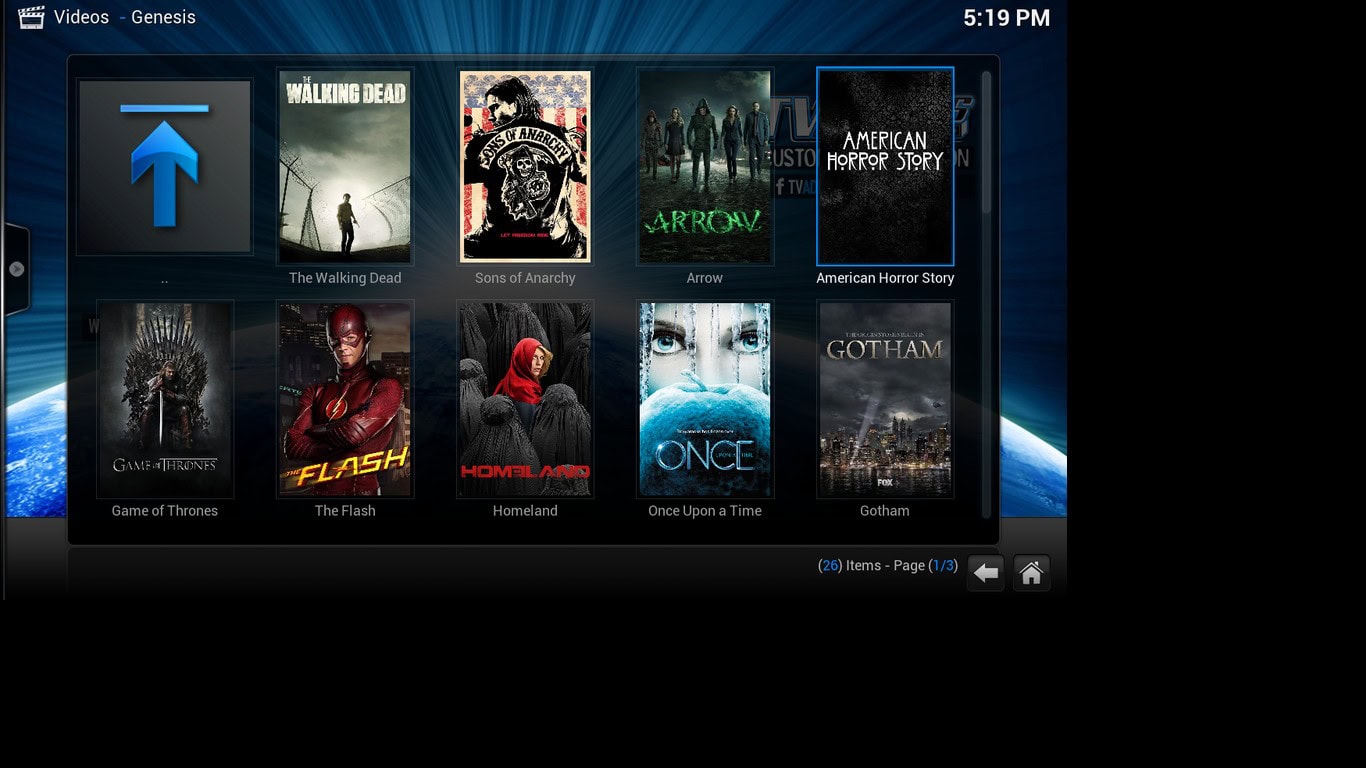The height and width of the screenshot is (768, 1366).
Task: Click the video clapperboard icon
Action: pos(31,17)
